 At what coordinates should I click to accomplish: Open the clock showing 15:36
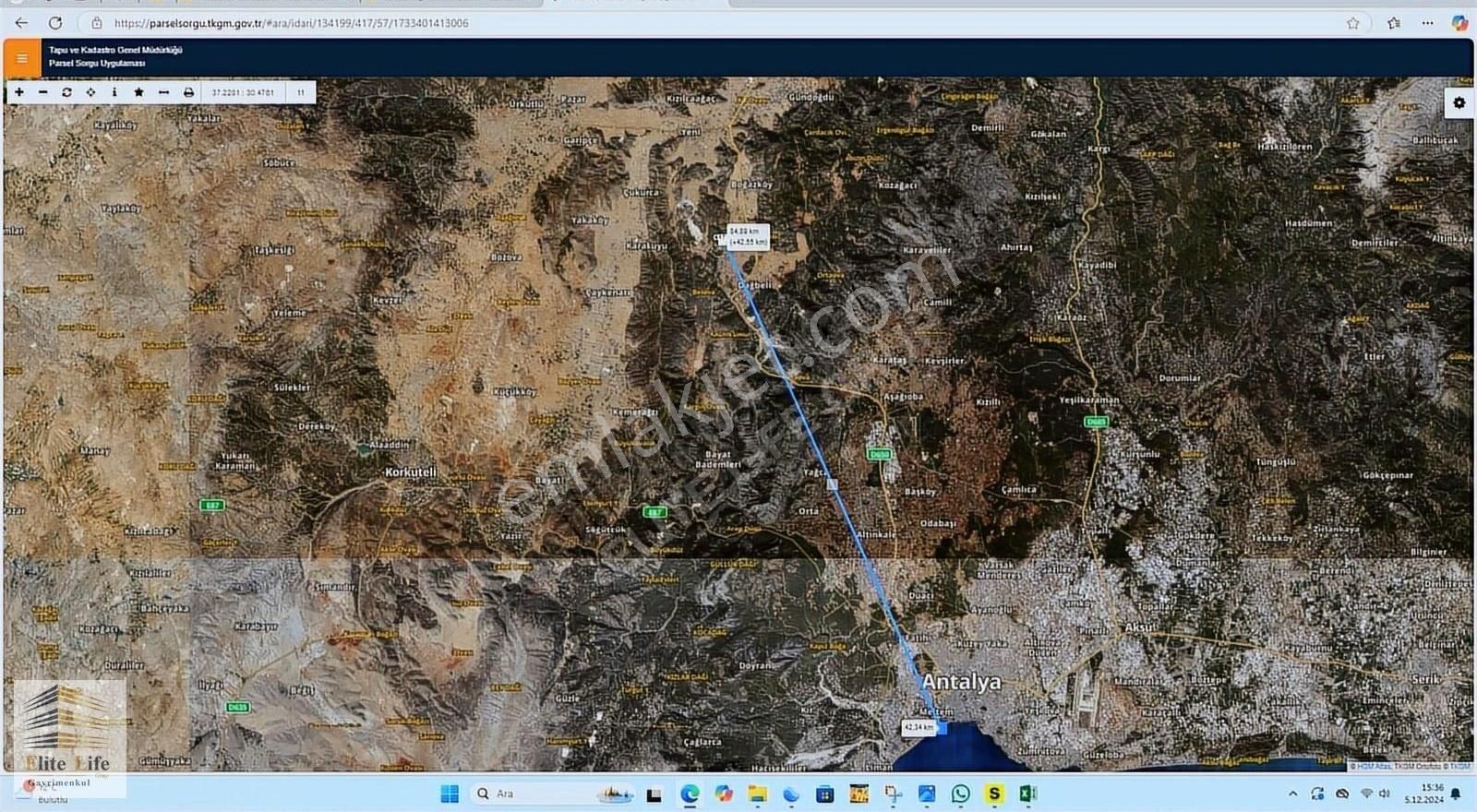click(1425, 794)
